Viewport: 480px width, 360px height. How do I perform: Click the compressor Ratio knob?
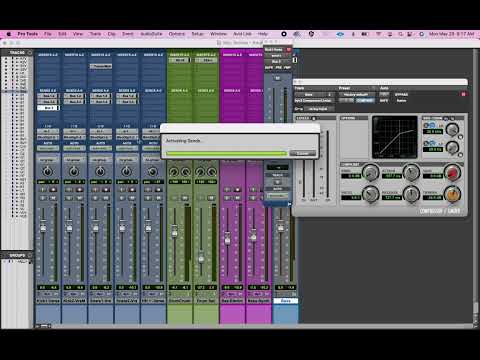click(x=370, y=194)
